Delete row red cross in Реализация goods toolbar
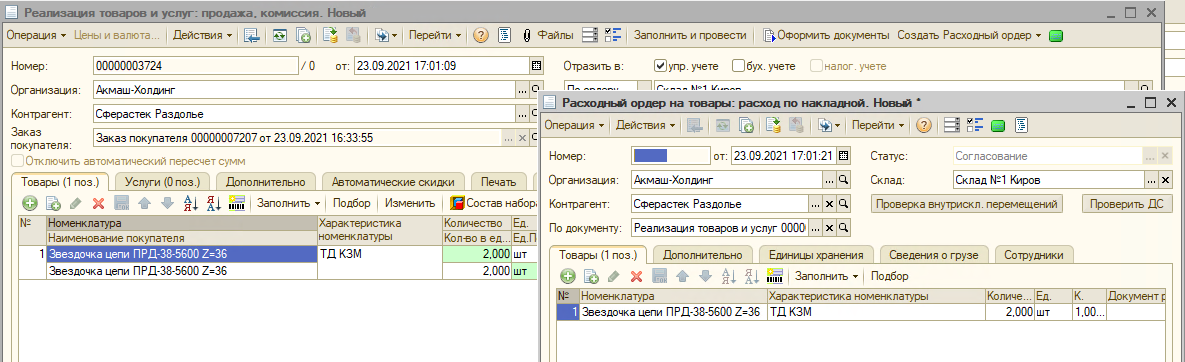The width and height of the screenshot is (1185, 362). pos(98,203)
